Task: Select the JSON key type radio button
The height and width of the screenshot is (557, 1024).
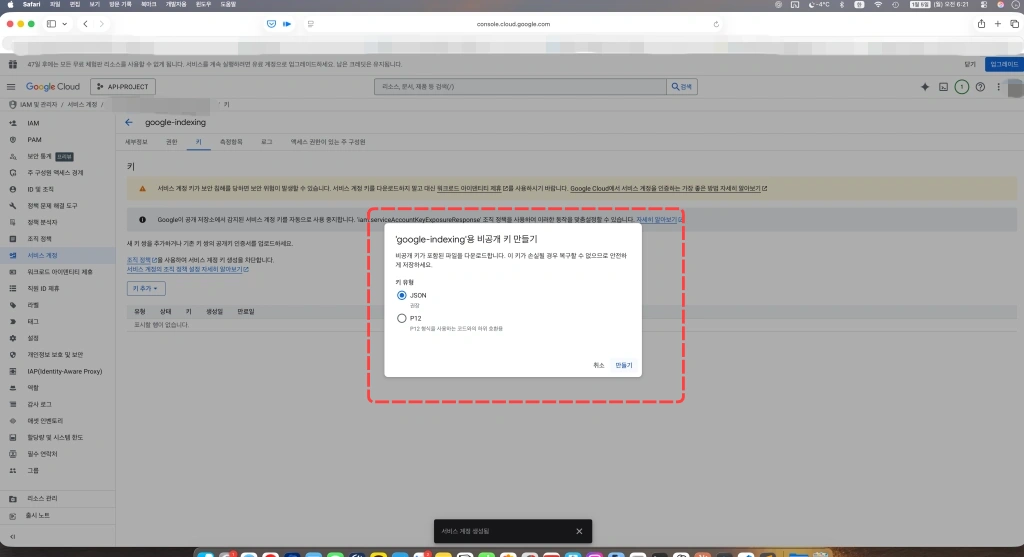Action: coord(402,295)
